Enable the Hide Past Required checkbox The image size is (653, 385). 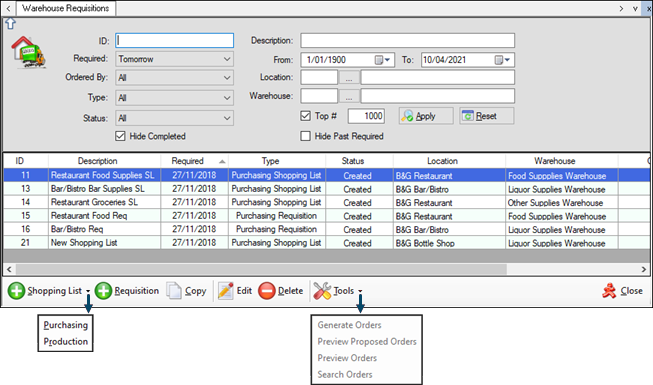[x=305, y=136]
